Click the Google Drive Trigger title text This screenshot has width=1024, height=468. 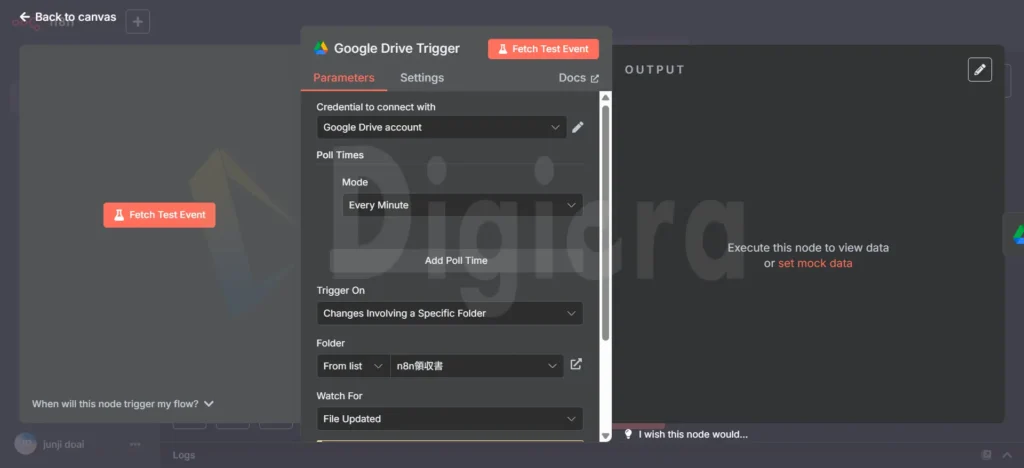click(x=397, y=48)
